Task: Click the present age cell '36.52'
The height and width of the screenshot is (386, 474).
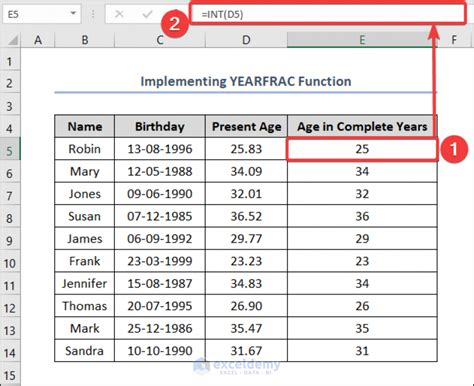Action: (x=246, y=216)
